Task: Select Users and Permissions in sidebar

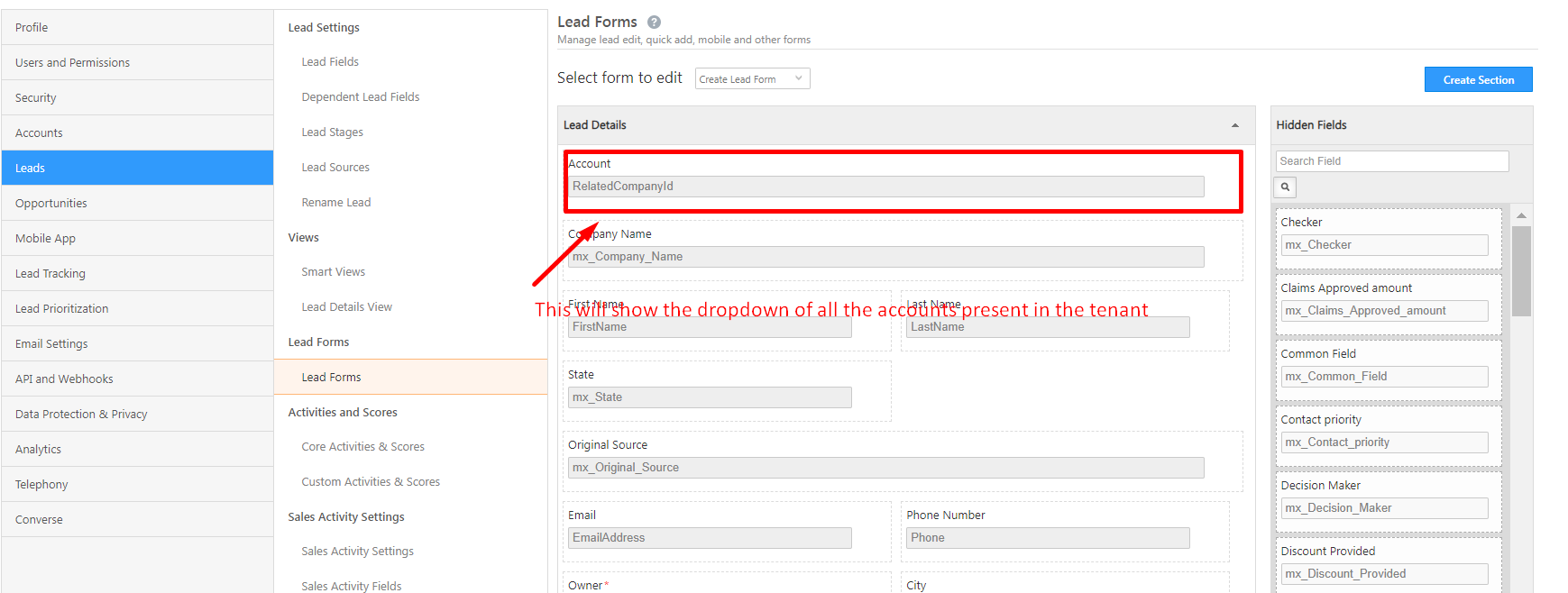Action: [72, 63]
